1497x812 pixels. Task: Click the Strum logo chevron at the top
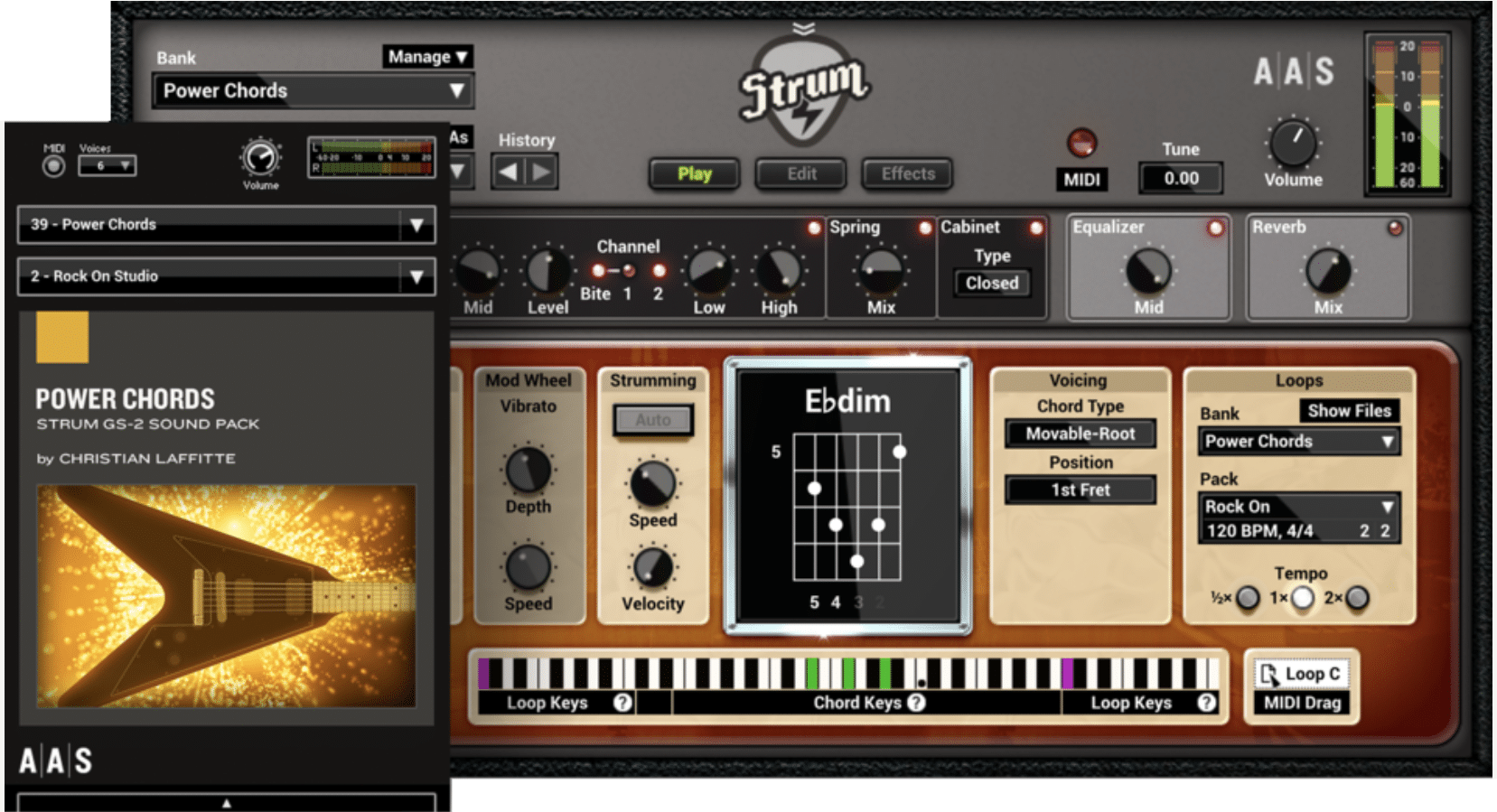point(803,28)
